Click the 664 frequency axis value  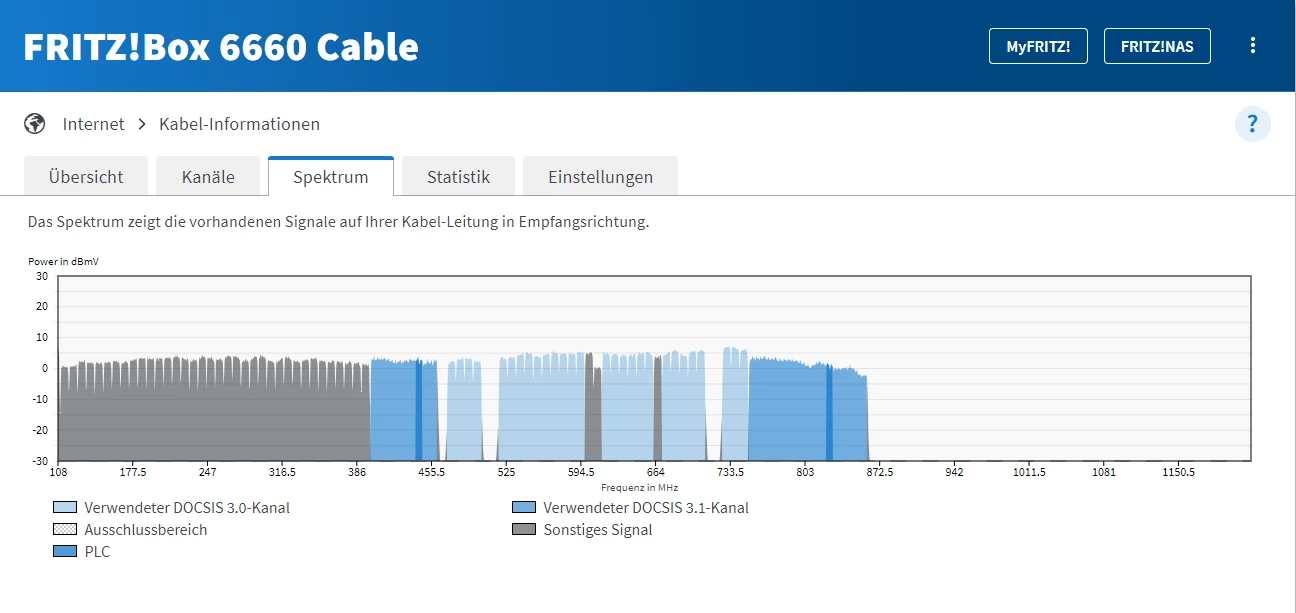coord(656,472)
